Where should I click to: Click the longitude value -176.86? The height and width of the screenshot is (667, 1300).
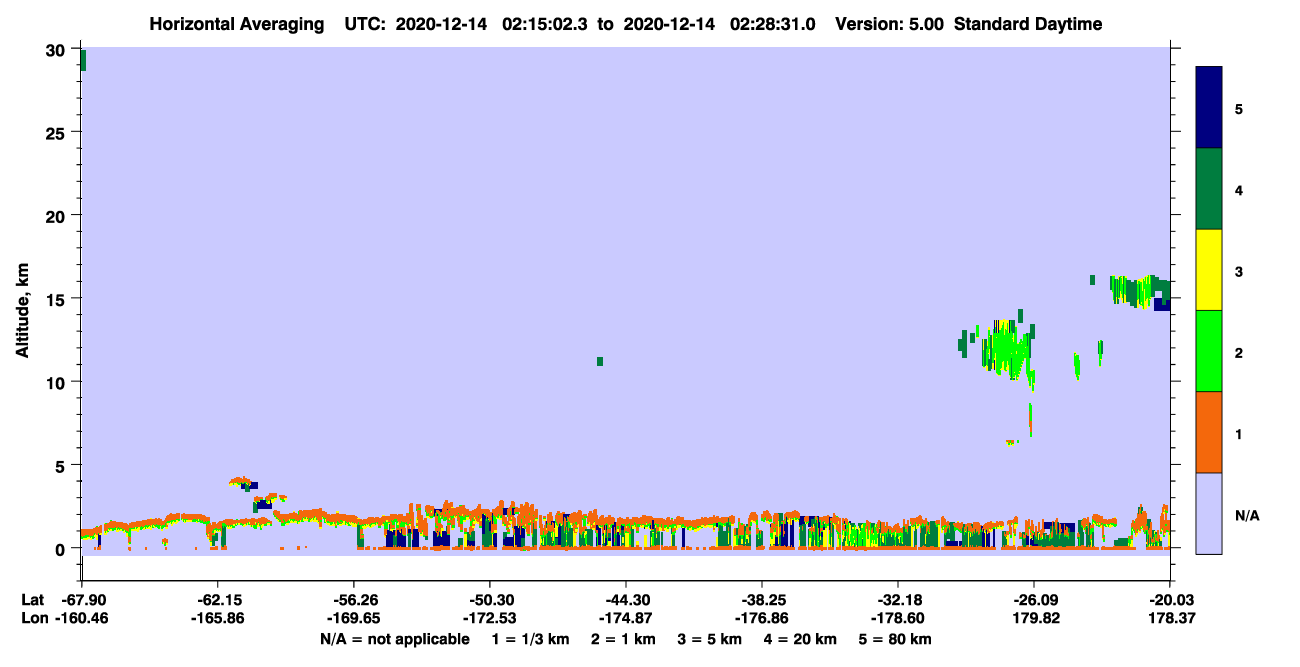762,619
